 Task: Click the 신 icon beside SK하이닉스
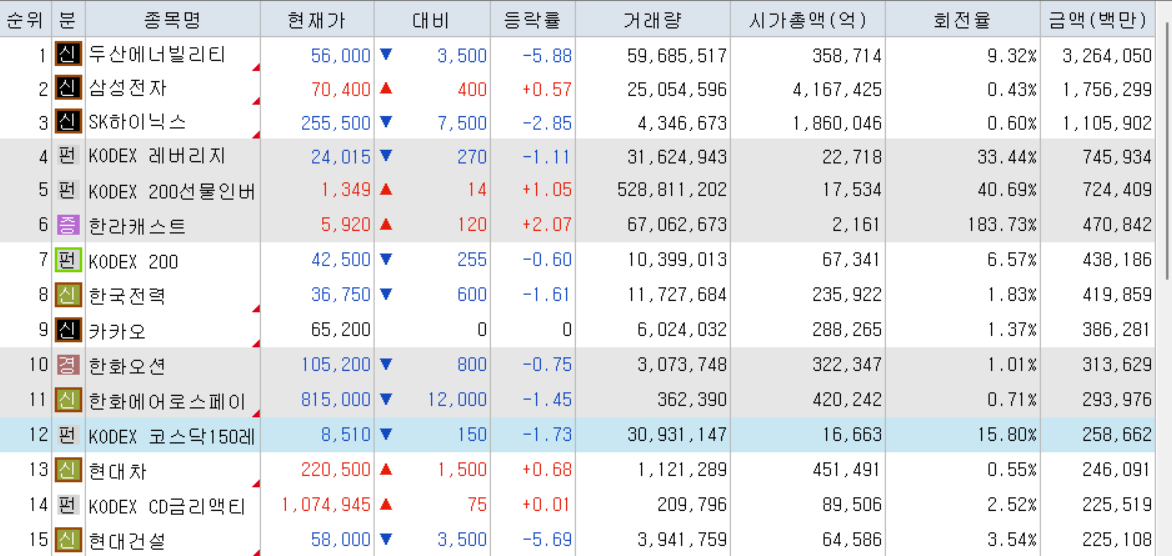point(67,123)
